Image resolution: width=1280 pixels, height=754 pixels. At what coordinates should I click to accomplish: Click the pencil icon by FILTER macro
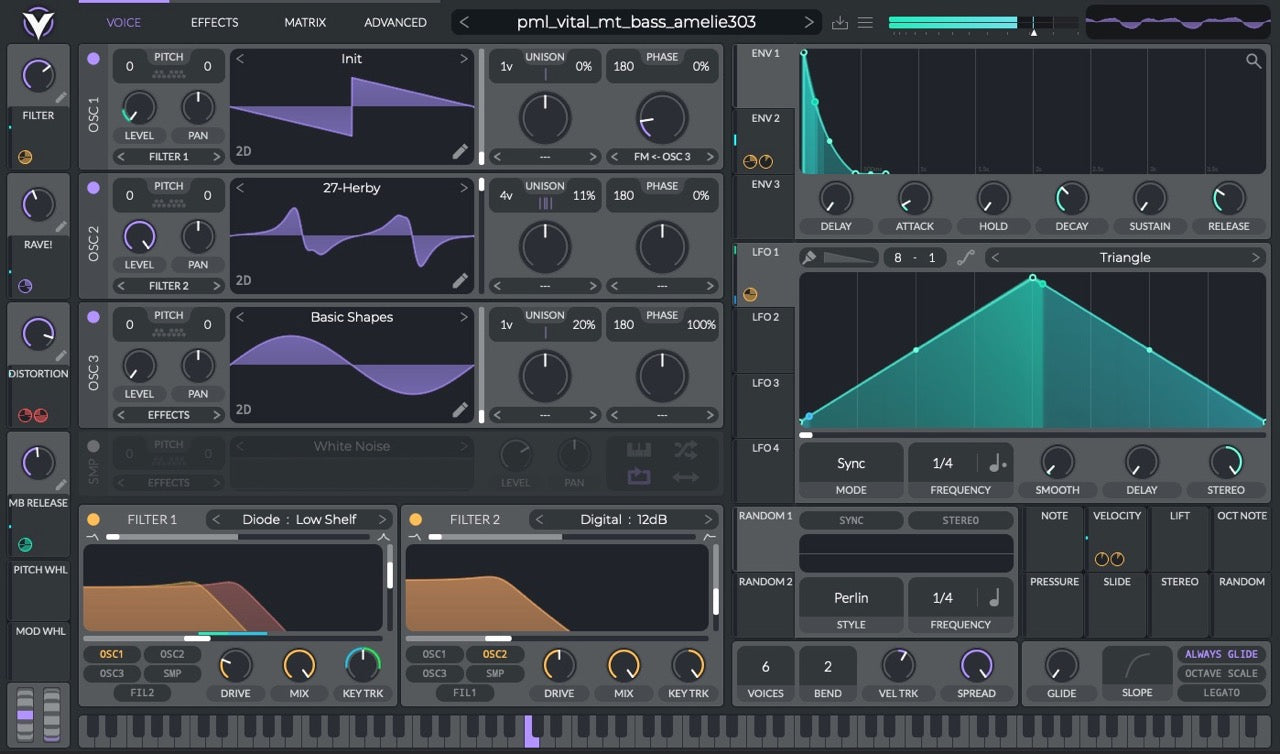[62, 98]
